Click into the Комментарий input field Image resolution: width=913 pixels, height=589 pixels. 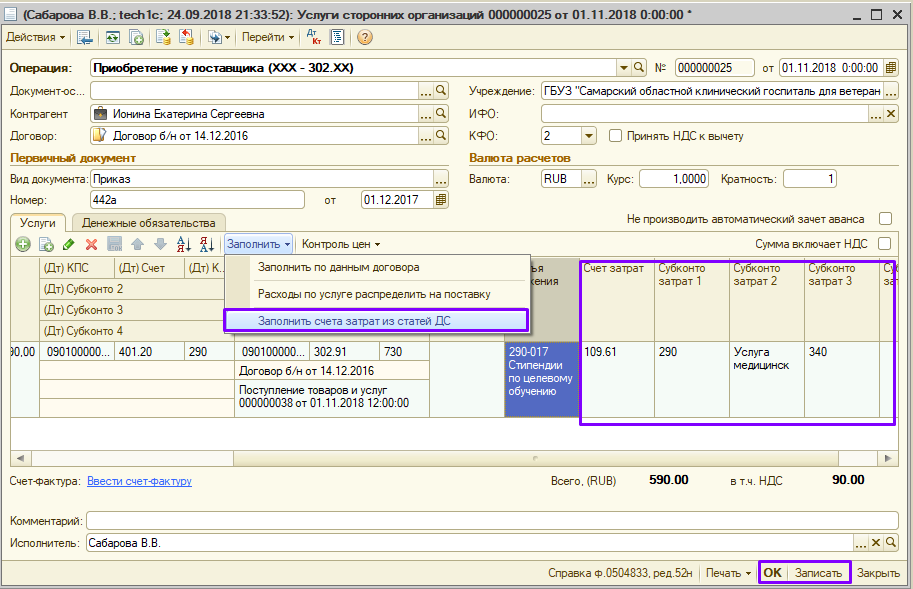(x=490, y=520)
